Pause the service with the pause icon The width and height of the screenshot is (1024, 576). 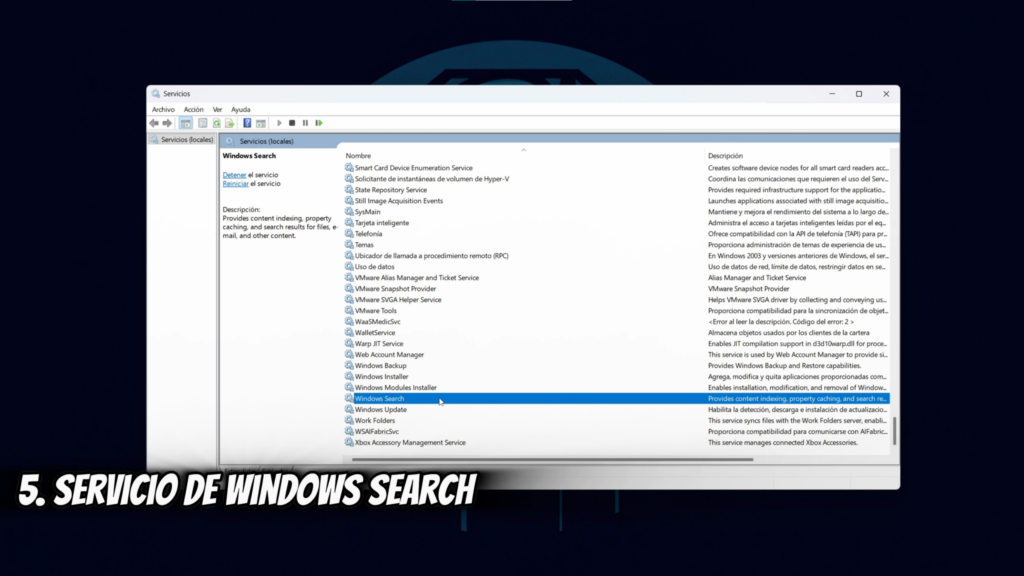(305, 122)
